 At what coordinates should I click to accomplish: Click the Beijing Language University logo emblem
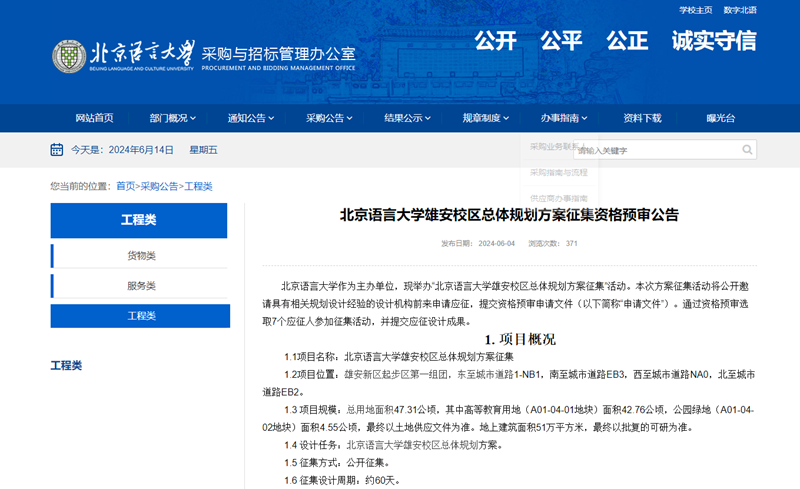(x=68, y=56)
